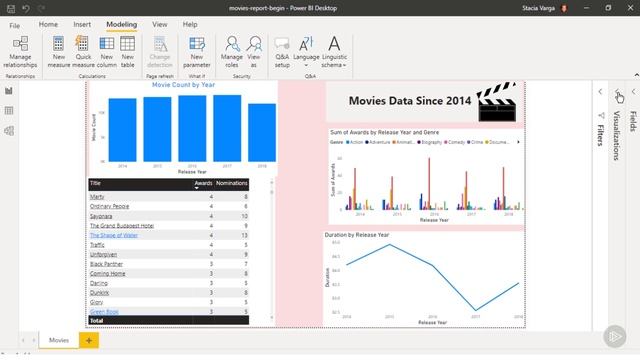
Task: Open Q&A setup
Action: click(x=282, y=52)
